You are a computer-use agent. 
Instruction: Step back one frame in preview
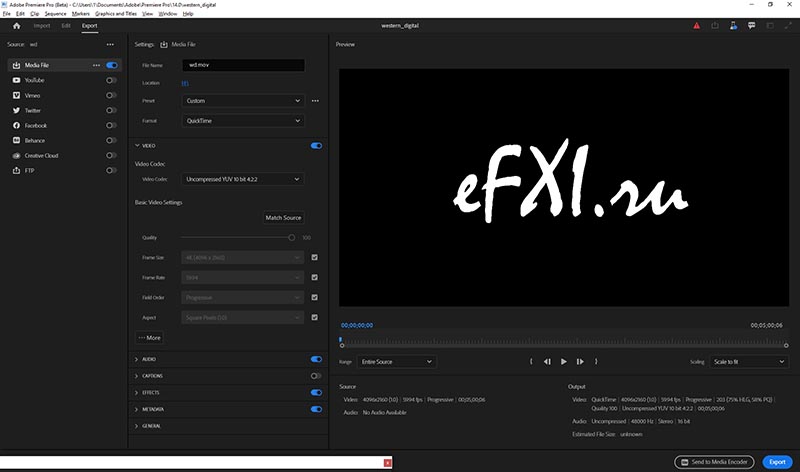click(x=547, y=361)
